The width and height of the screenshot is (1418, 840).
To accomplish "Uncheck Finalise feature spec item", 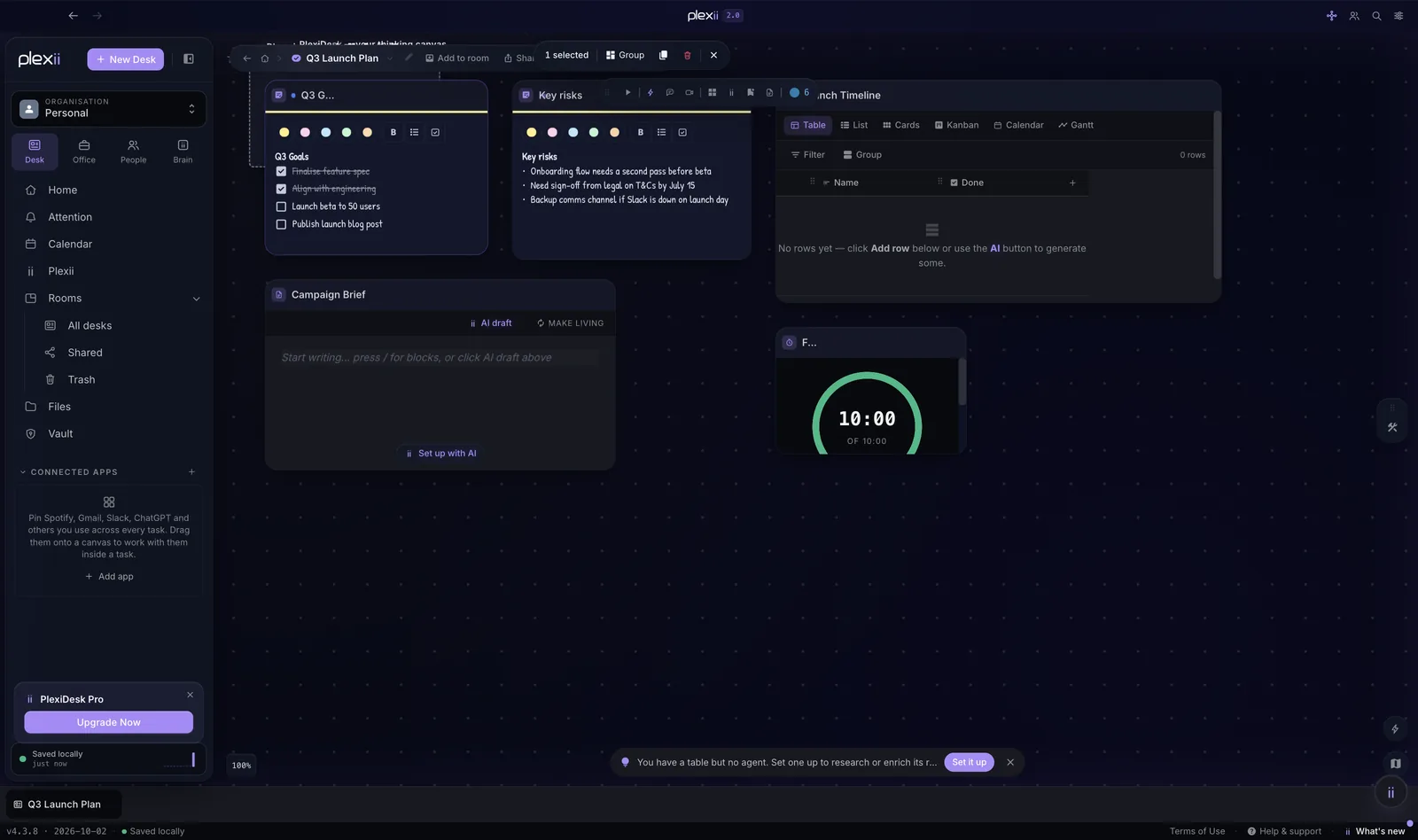I will point(281,171).
